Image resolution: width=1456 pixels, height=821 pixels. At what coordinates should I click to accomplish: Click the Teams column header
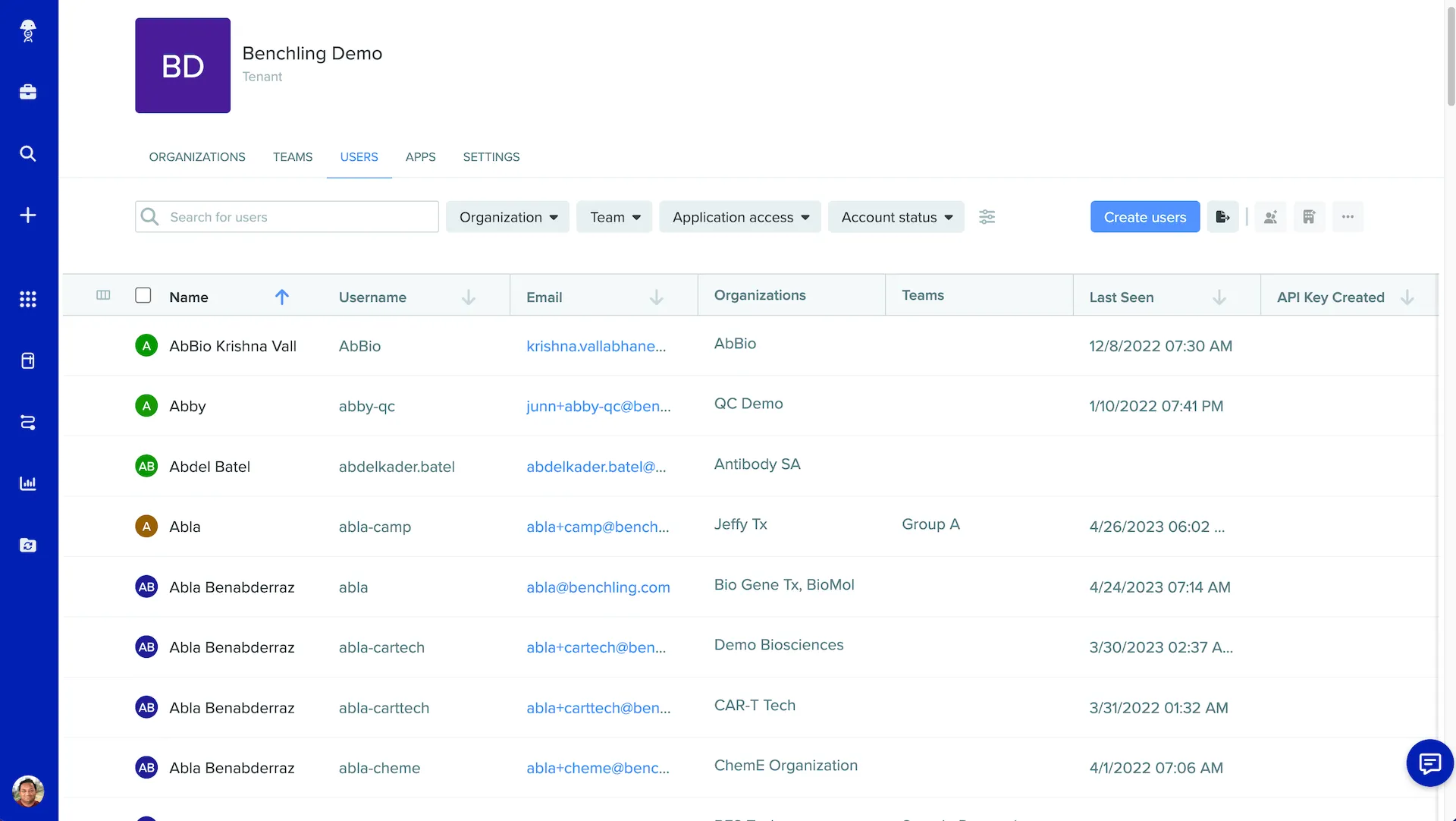point(923,295)
